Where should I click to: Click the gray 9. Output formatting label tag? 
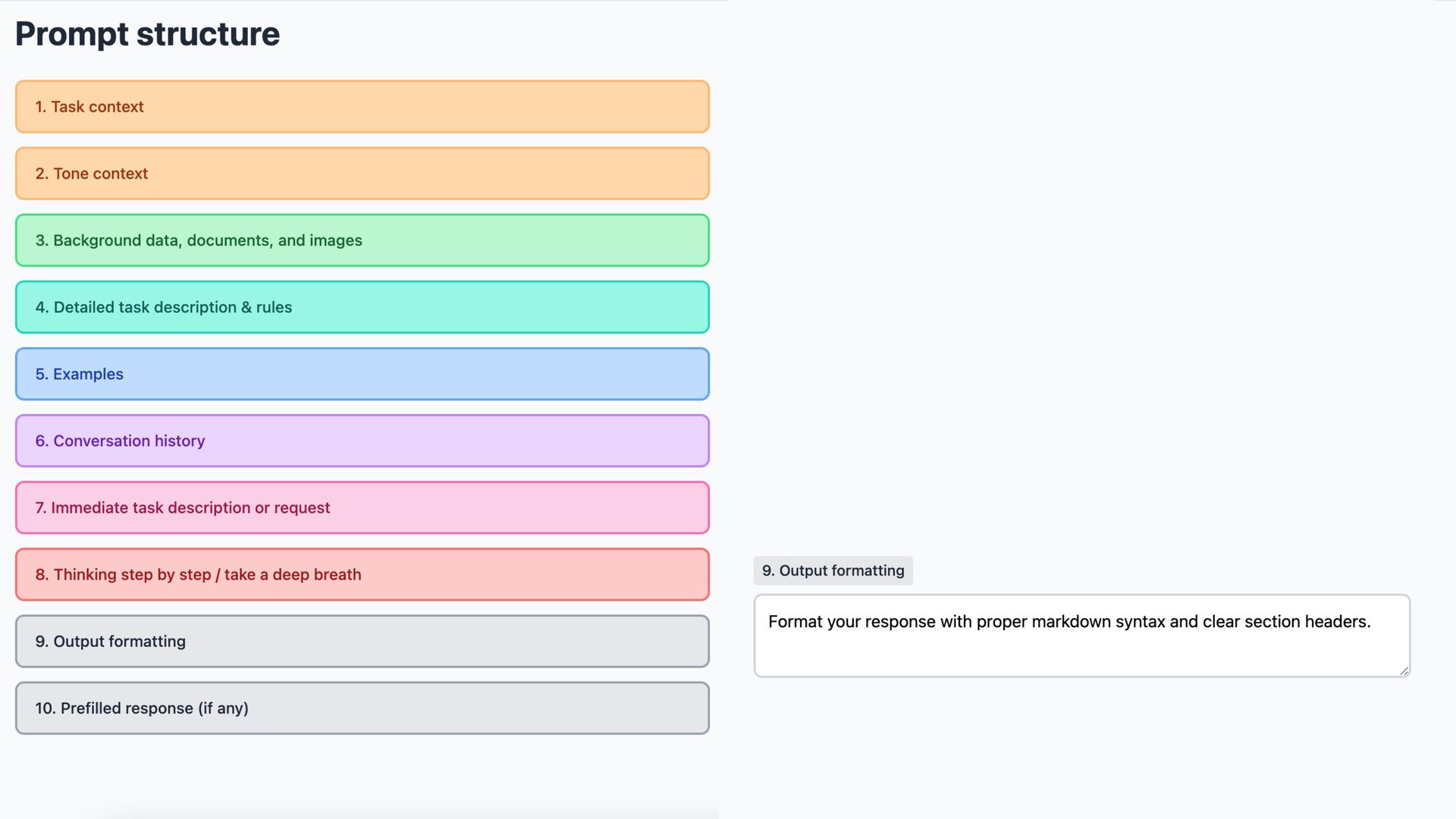833,570
